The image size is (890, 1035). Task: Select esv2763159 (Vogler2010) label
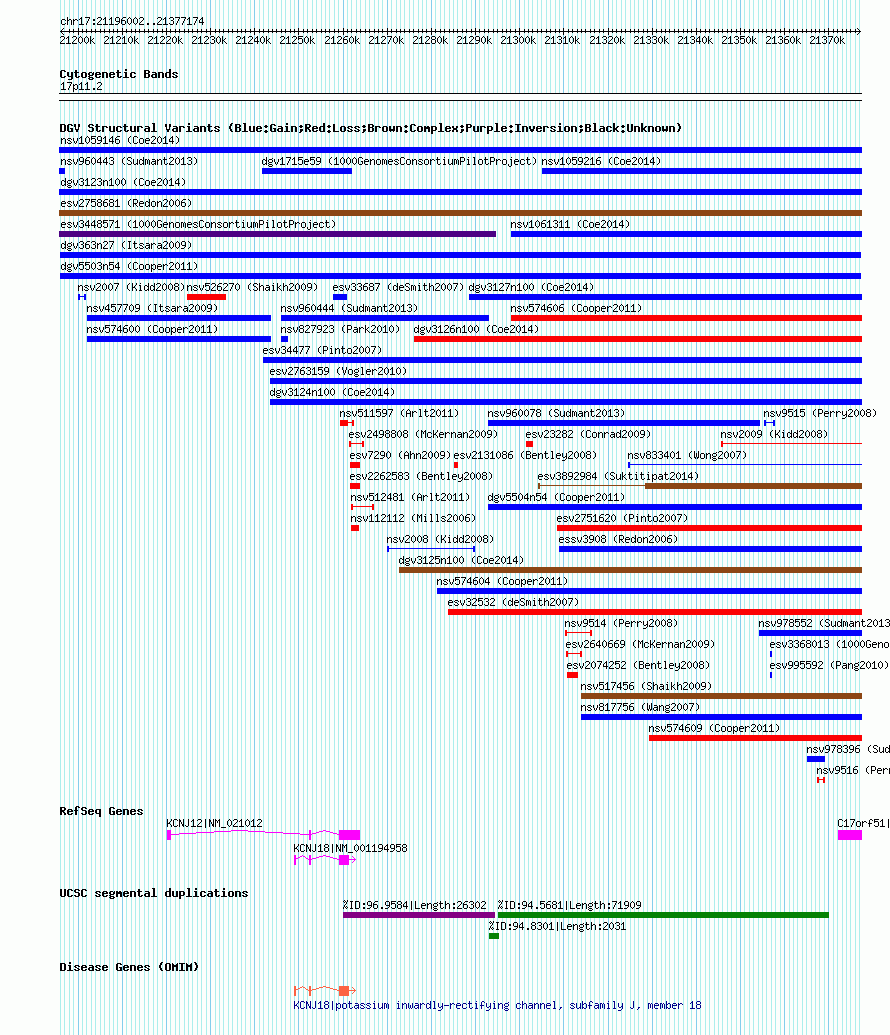[338, 372]
